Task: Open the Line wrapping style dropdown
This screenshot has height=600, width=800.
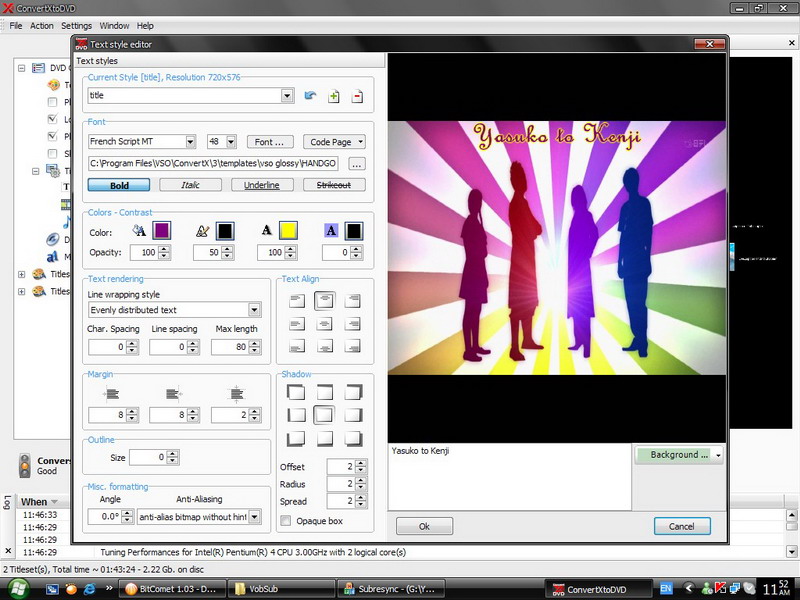Action: [255, 310]
